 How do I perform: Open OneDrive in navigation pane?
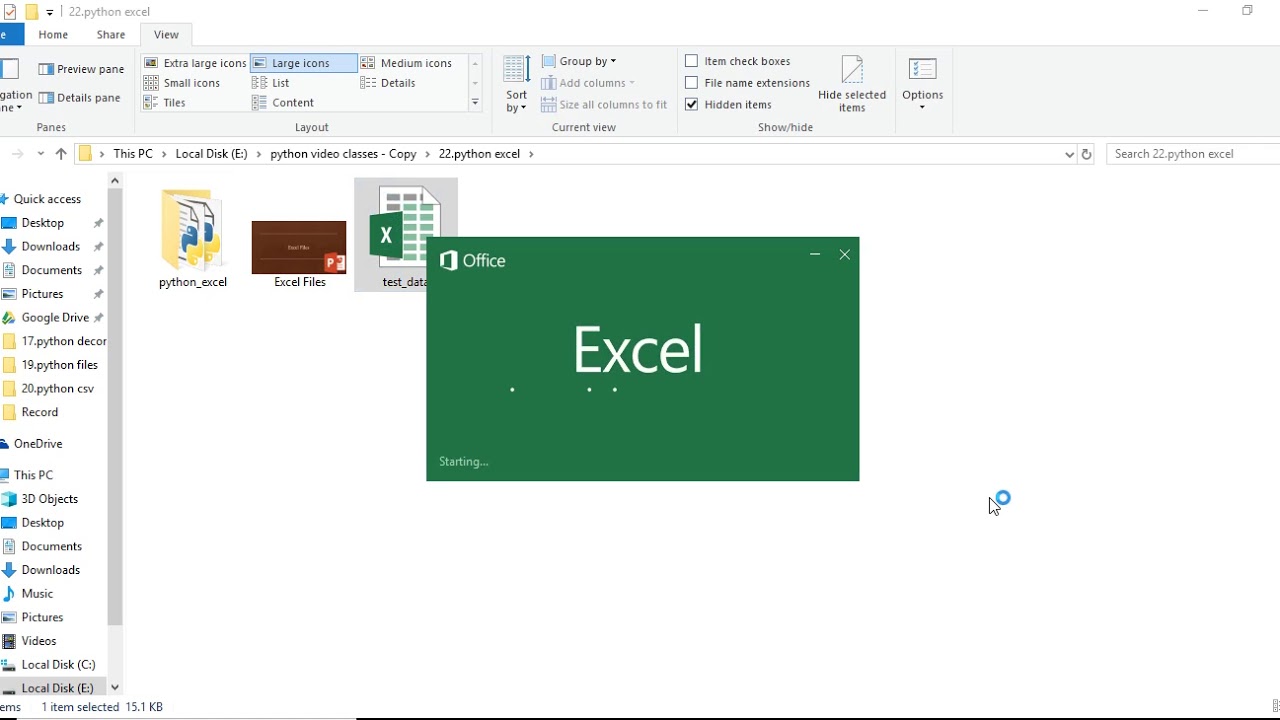[x=38, y=444]
